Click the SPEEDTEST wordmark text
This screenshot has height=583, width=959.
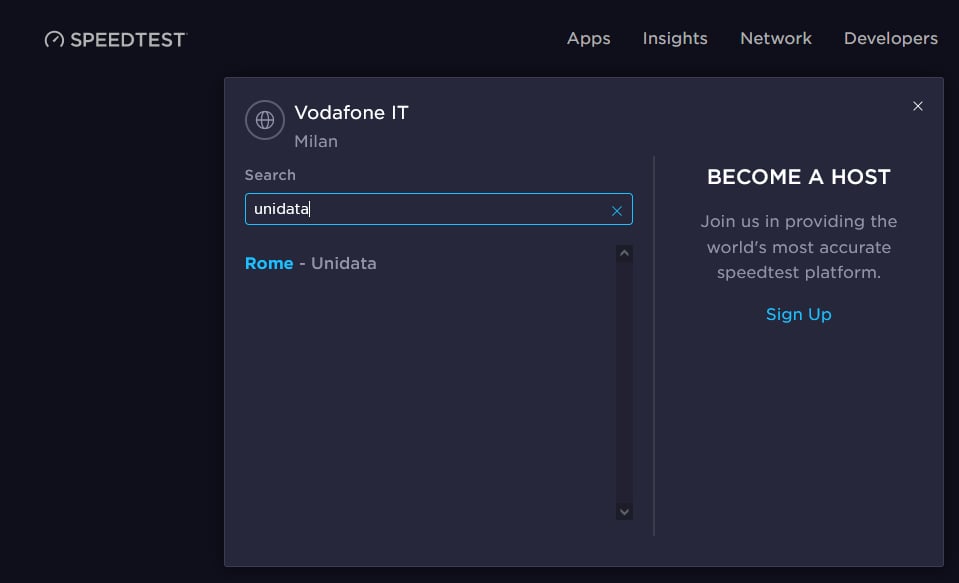pyautogui.click(x=128, y=40)
